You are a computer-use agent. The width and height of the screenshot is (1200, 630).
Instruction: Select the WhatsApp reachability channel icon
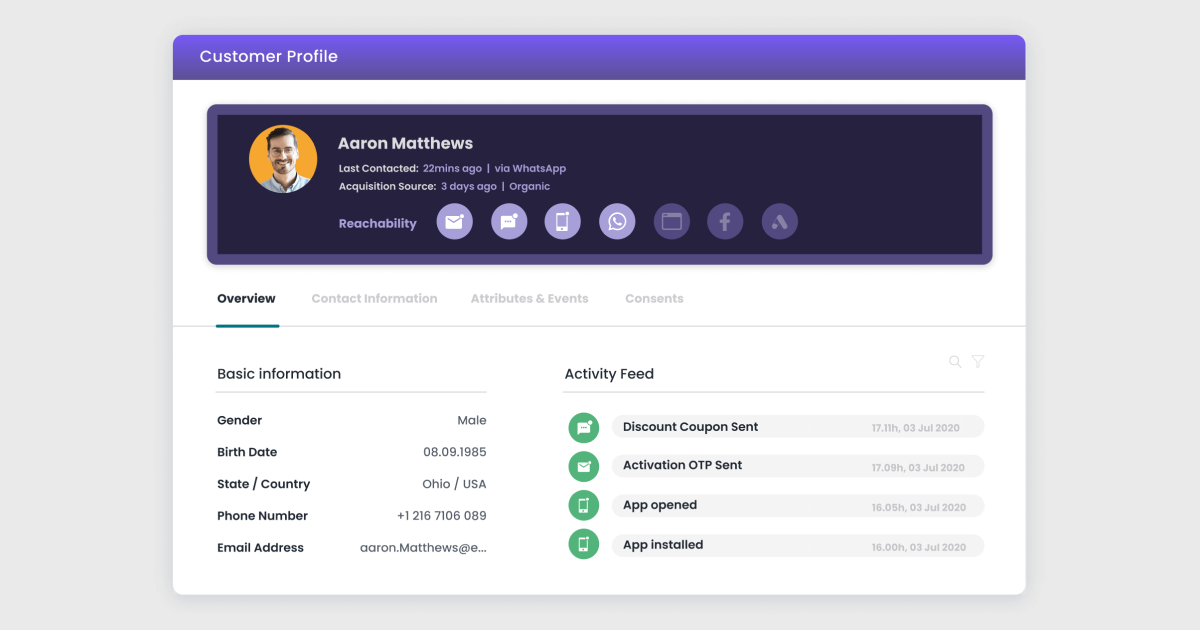pos(617,221)
